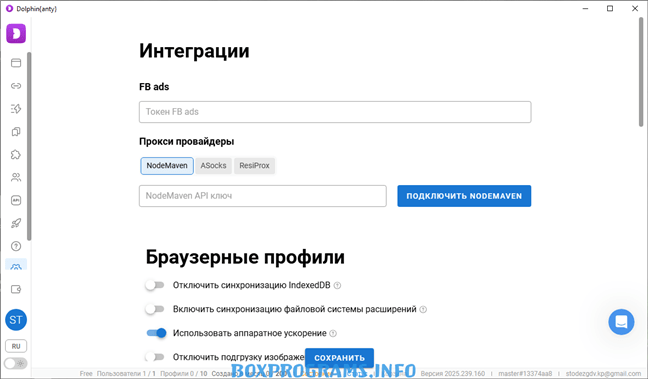Open the support chat bubble
Screen dimensions: 648x379
click(621, 322)
